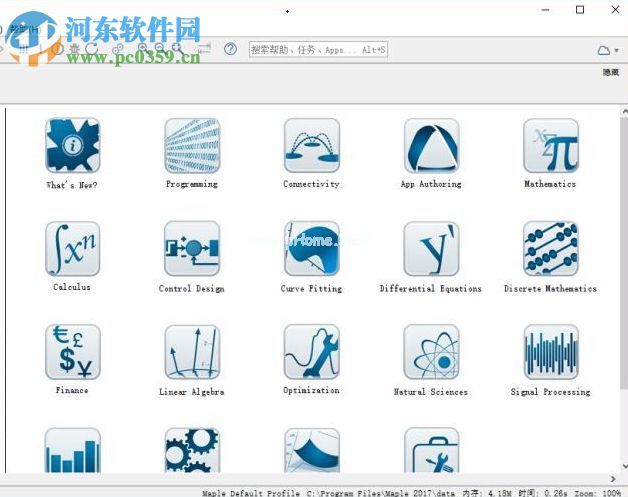Click the question mark help icon
Screen dimensions: 628x497
(x=230, y=49)
